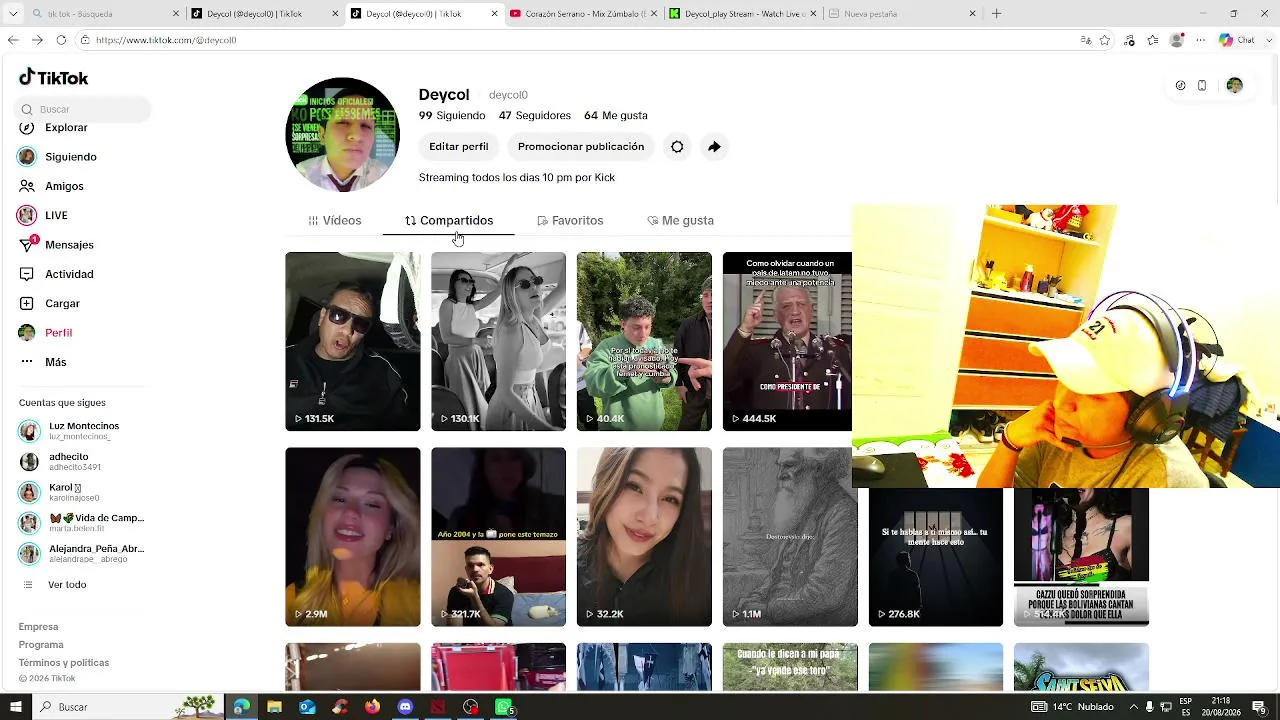
Task: Open the video thumbnail with 40.4K views
Action: pyautogui.click(x=644, y=342)
